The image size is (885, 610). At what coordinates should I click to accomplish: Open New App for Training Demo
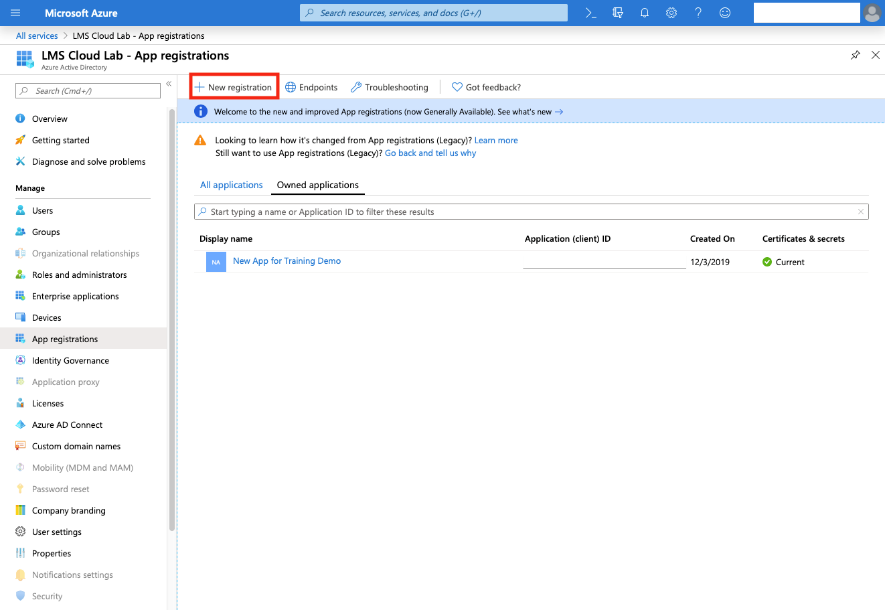[x=287, y=261]
